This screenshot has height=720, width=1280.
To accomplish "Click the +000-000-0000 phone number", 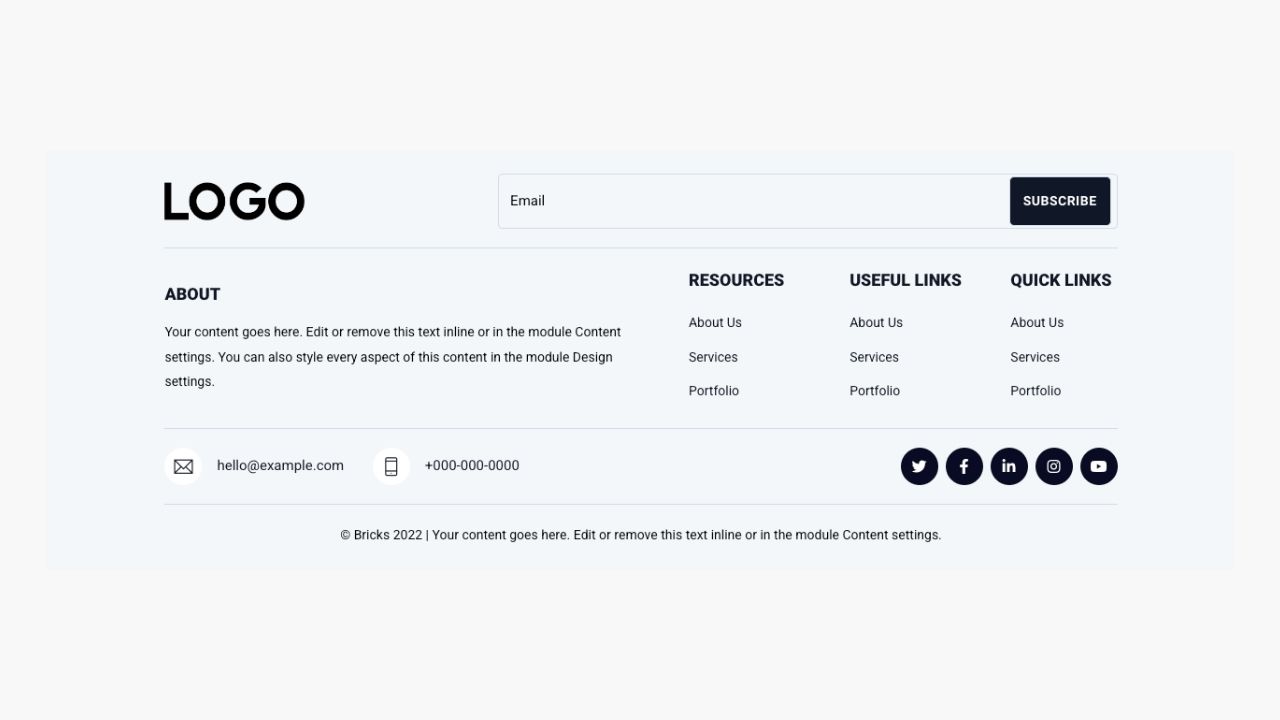I will point(472,466).
